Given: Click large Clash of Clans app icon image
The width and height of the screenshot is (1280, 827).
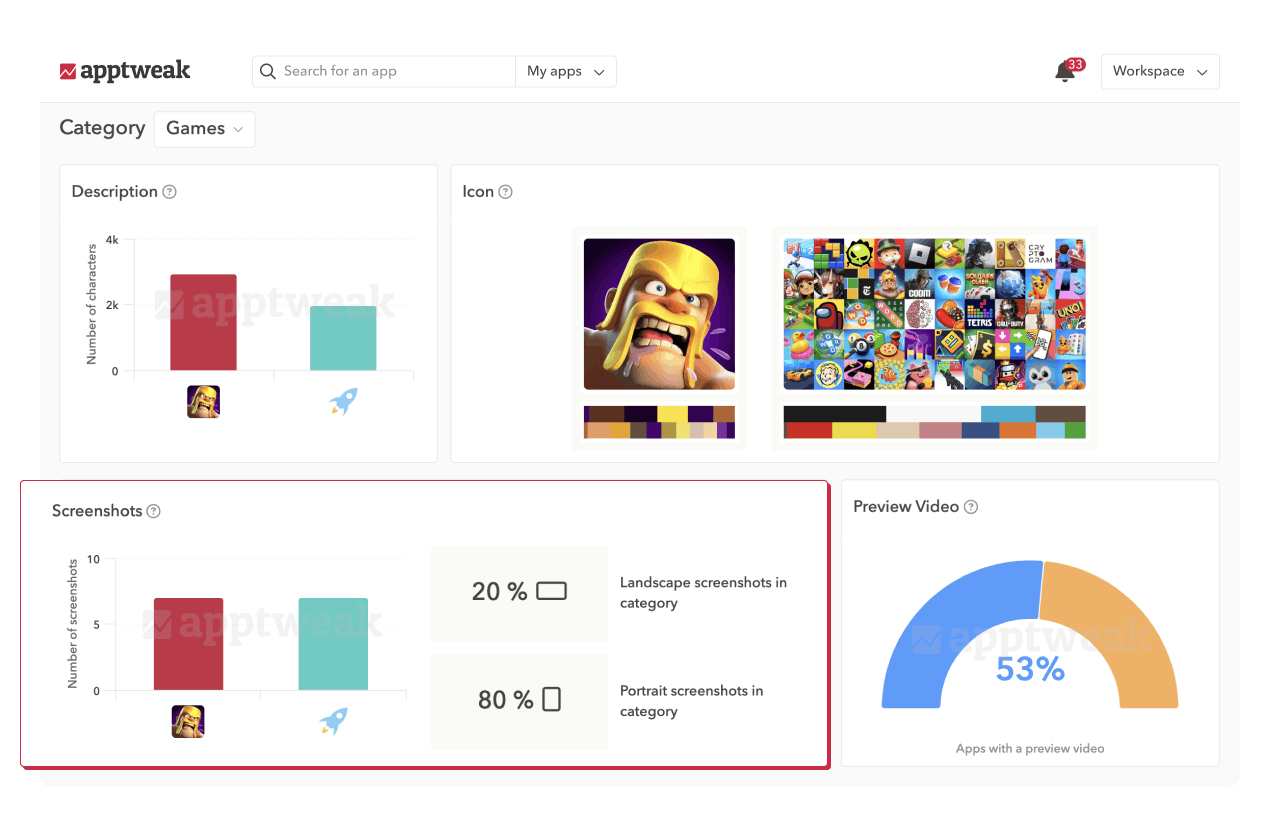Looking at the screenshot, I should pos(659,314).
